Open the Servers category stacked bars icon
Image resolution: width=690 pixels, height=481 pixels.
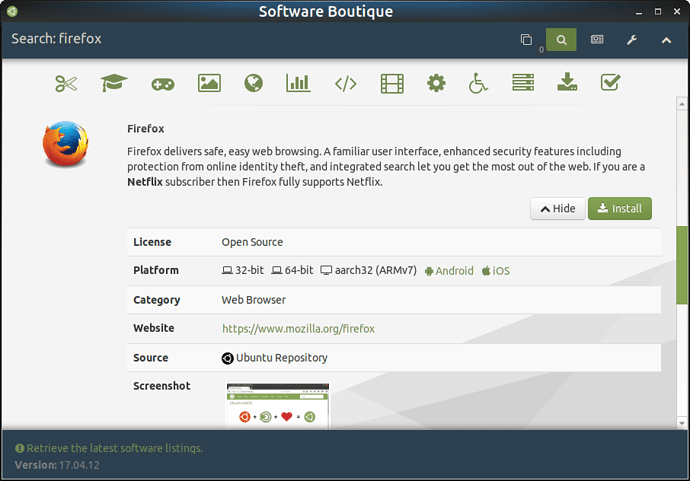[523, 82]
